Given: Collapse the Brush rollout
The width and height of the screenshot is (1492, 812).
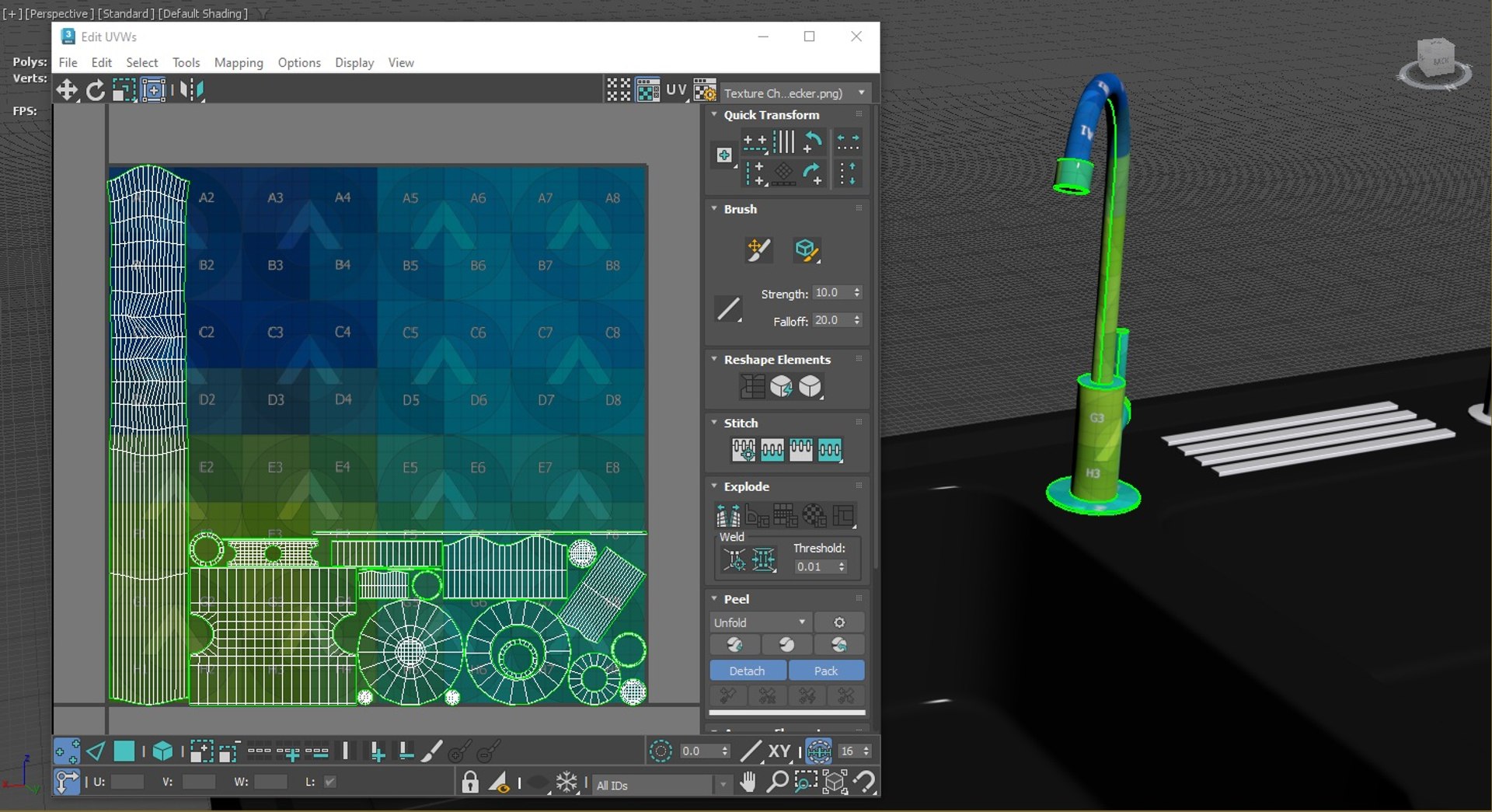Looking at the screenshot, I should 714,209.
